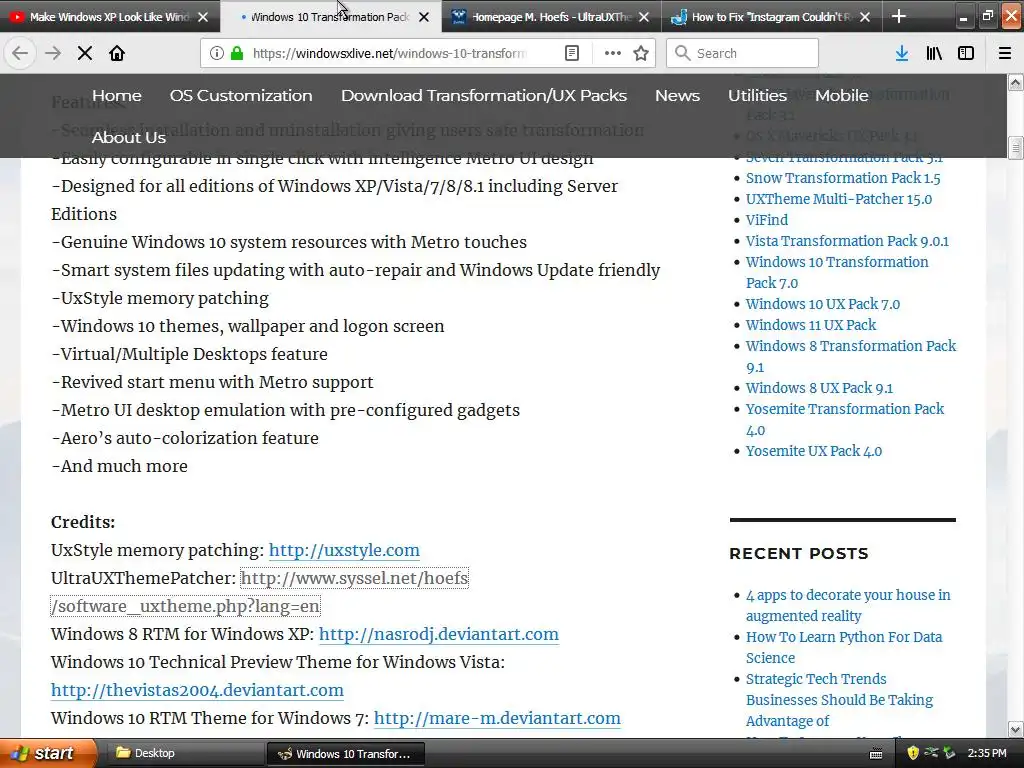Viewport: 1024px width, 768px height.
Task: Open the Firefox hamburger menu
Action: click(x=1005, y=53)
